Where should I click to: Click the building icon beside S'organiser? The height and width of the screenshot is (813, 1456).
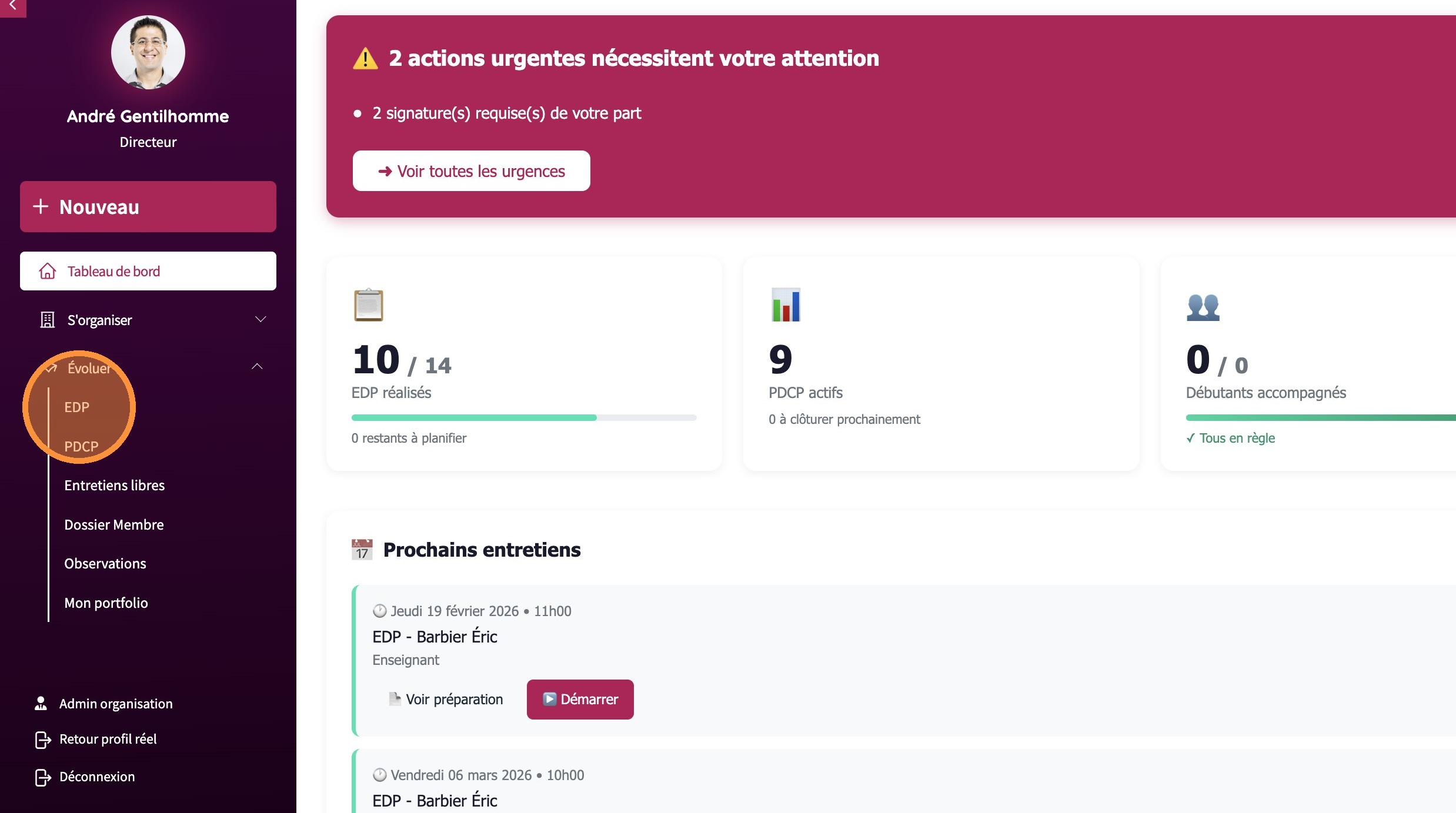point(47,320)
